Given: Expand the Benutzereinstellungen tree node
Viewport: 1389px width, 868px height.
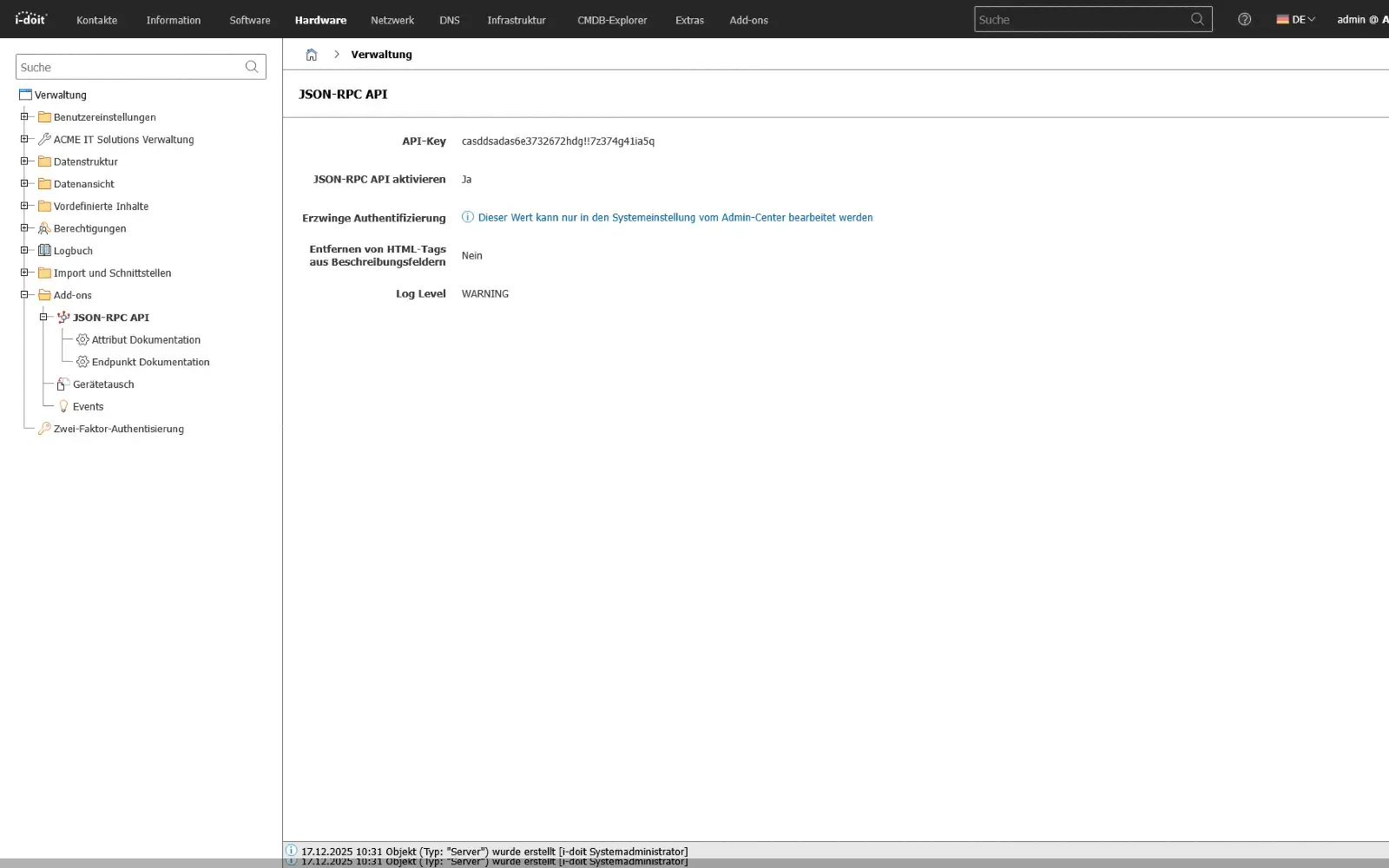Looking at the screenshot, I should [x=25, y=117].
